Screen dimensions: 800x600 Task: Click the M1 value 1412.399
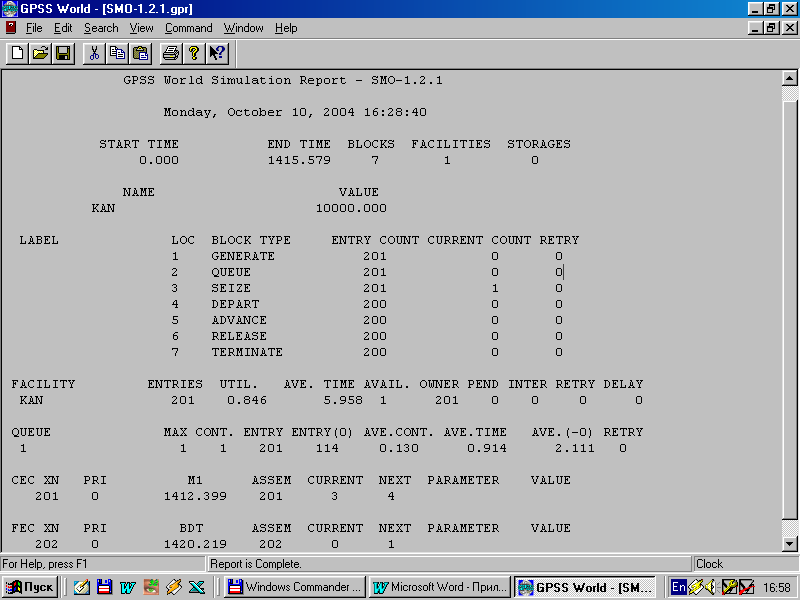[x=195, y=496]
